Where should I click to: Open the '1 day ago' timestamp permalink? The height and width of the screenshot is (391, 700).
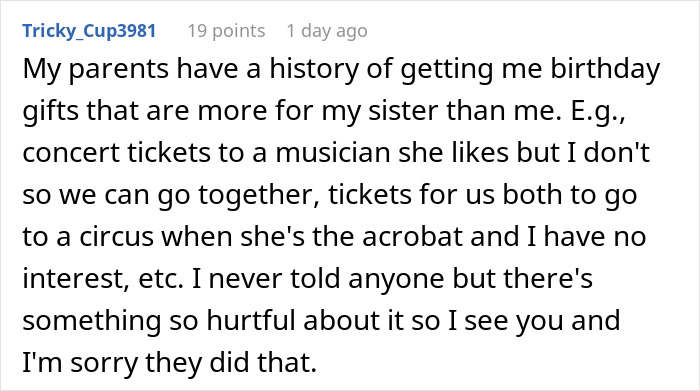pyautogui.click(x=327, y=31)
